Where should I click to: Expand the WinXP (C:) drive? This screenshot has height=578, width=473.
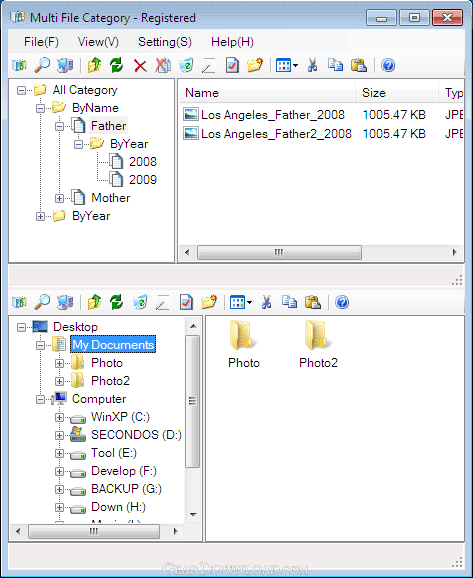(x=59, y=417)
